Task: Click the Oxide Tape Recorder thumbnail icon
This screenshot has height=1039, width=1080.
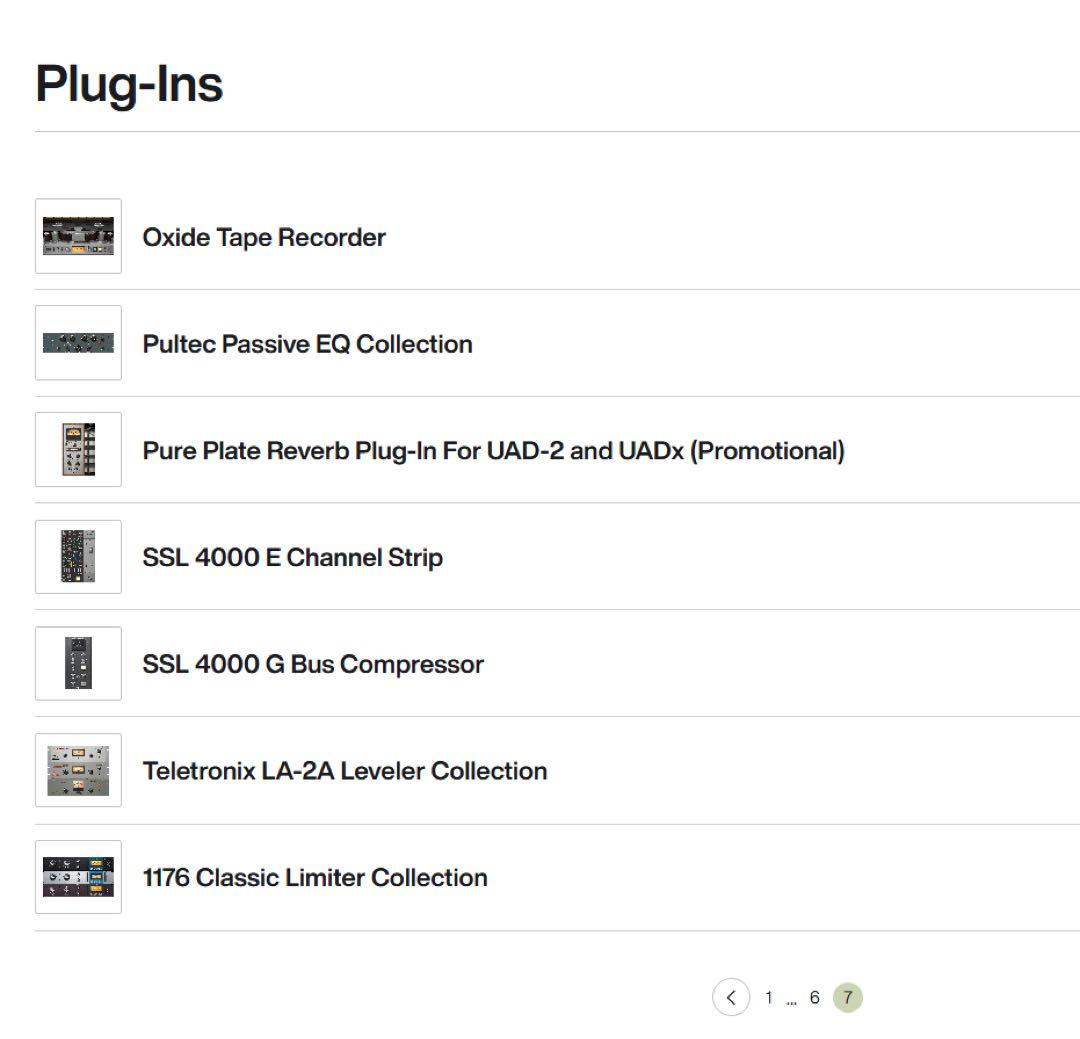Action: (78, 236)
